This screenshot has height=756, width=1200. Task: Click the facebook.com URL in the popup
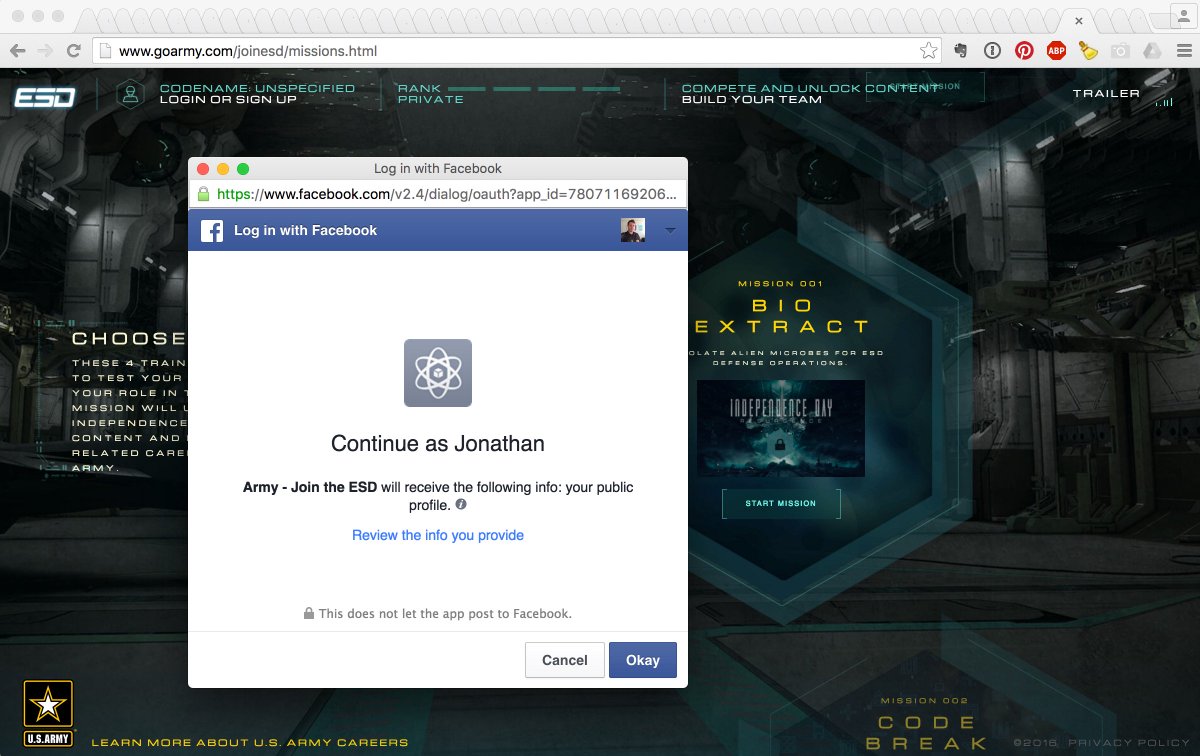[x=448, y=194]
